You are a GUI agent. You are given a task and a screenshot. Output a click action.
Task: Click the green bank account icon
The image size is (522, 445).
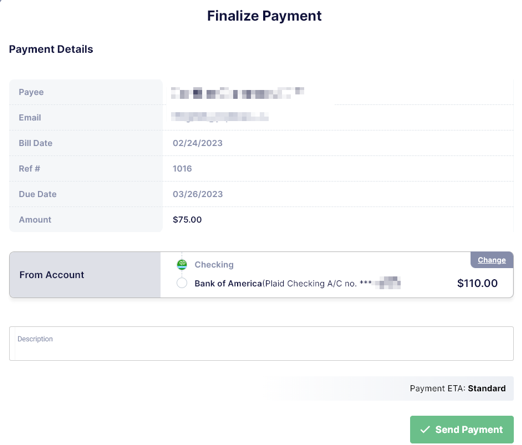182,265
